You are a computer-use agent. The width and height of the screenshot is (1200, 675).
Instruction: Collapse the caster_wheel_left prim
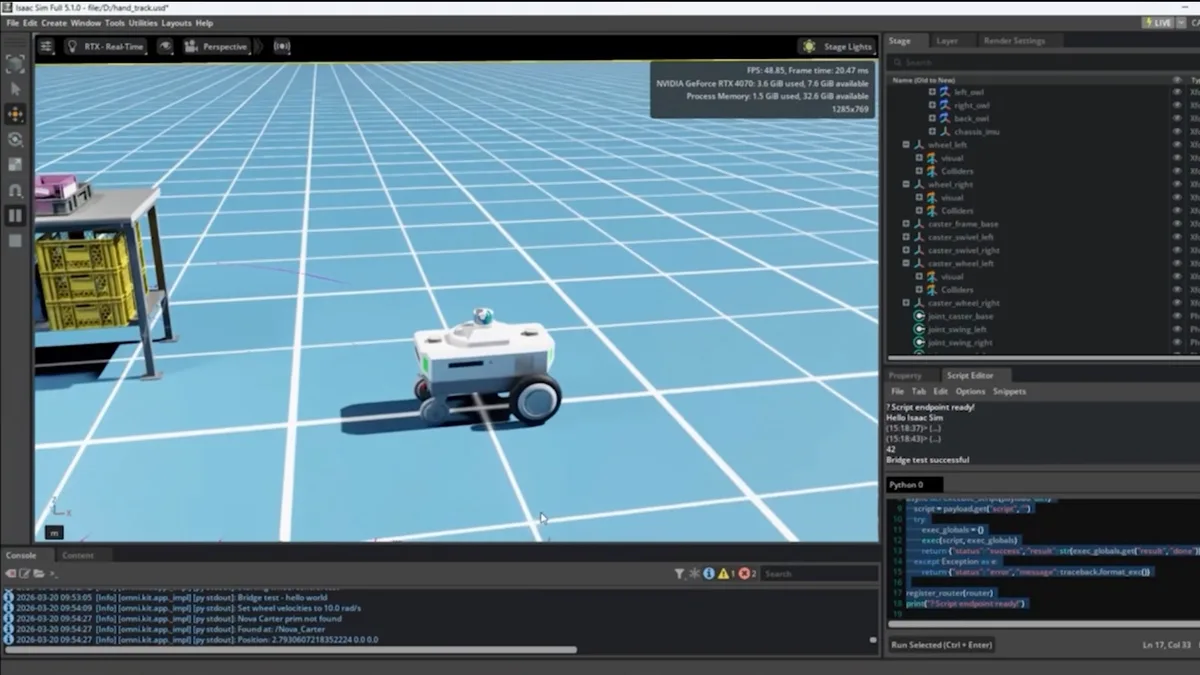[x=906, y=263]
